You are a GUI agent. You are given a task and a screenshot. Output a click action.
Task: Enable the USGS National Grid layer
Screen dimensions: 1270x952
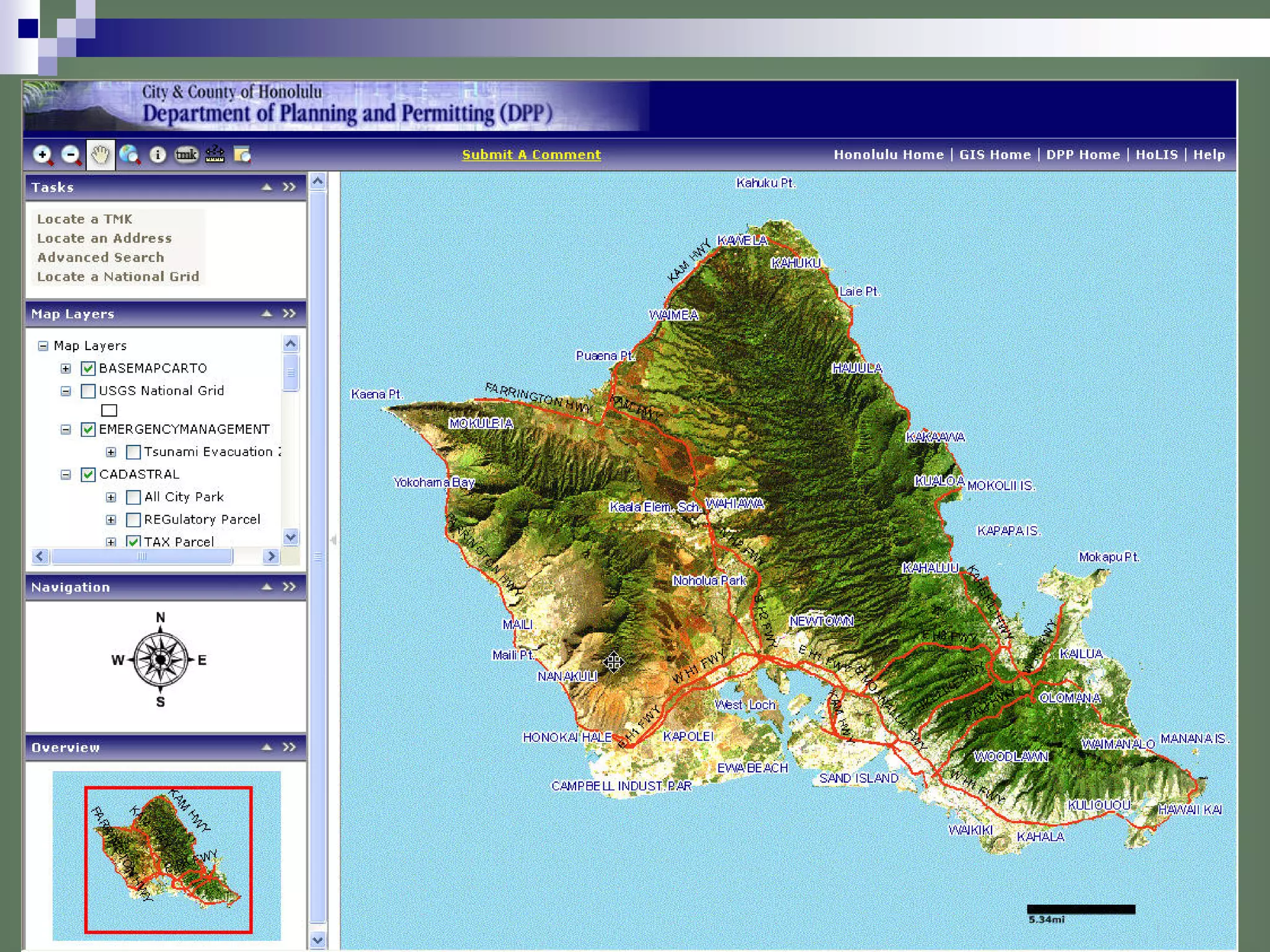tap(88, 391)
